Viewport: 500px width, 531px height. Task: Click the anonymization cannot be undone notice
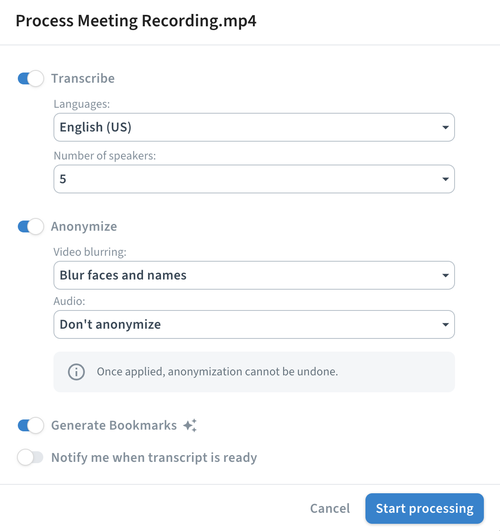[254, 372]
